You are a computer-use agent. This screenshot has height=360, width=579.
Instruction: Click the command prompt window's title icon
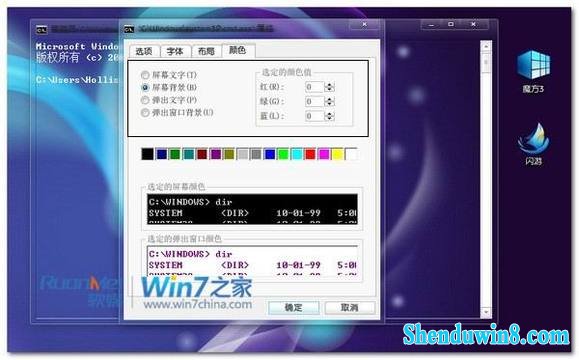42,30
